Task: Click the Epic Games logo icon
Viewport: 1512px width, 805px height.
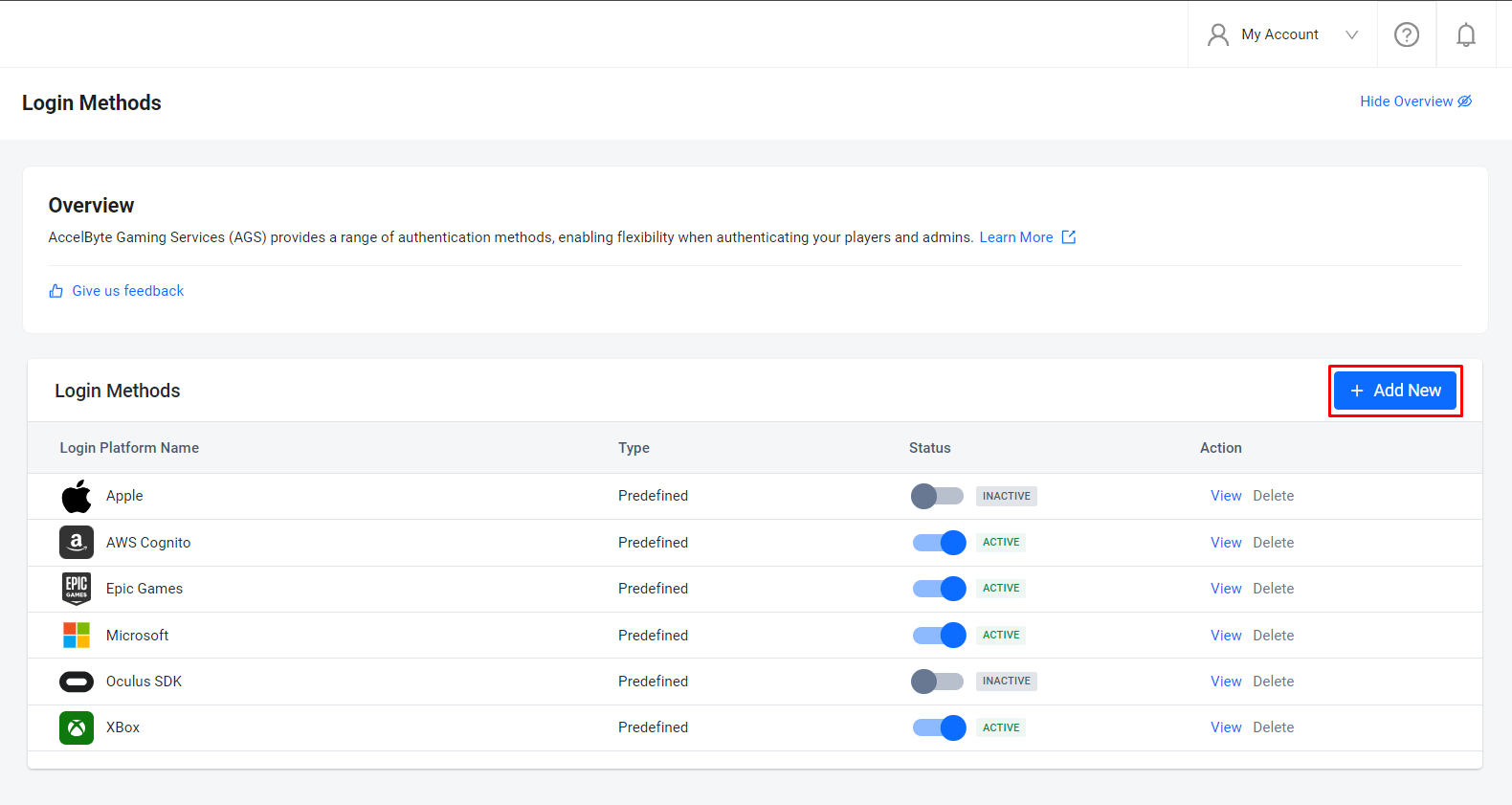Action: (77, 589)
